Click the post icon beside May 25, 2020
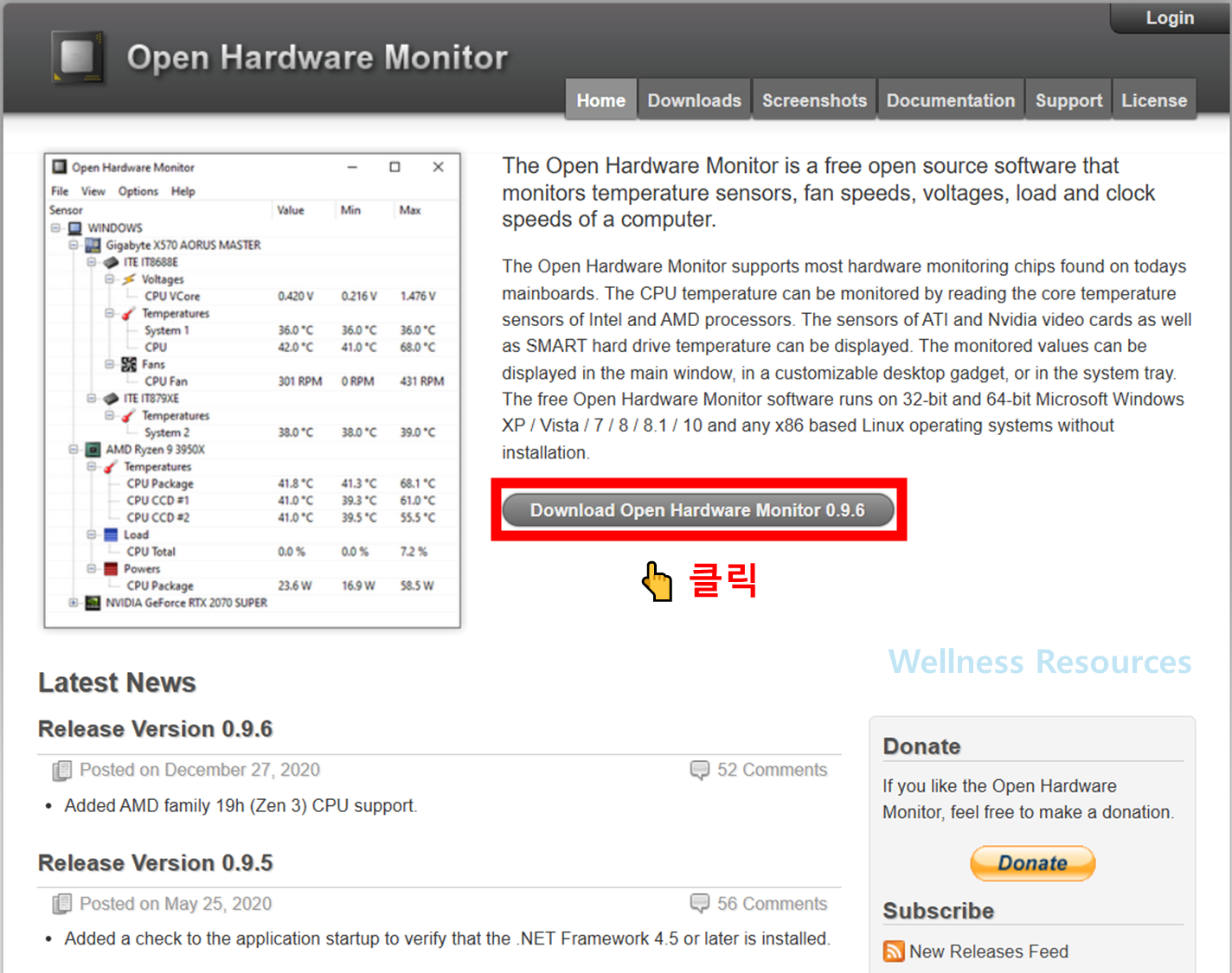 [61, 904]
